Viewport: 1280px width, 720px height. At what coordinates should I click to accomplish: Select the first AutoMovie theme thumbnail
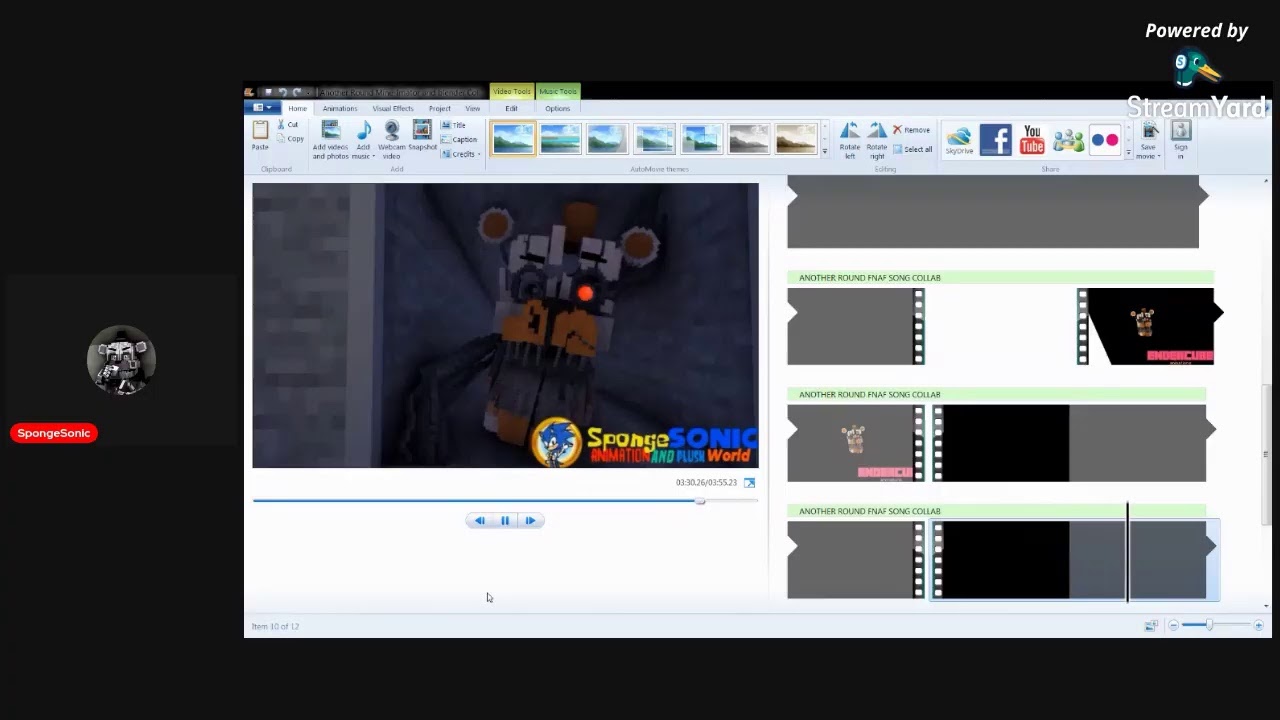(x=513, y=139)
